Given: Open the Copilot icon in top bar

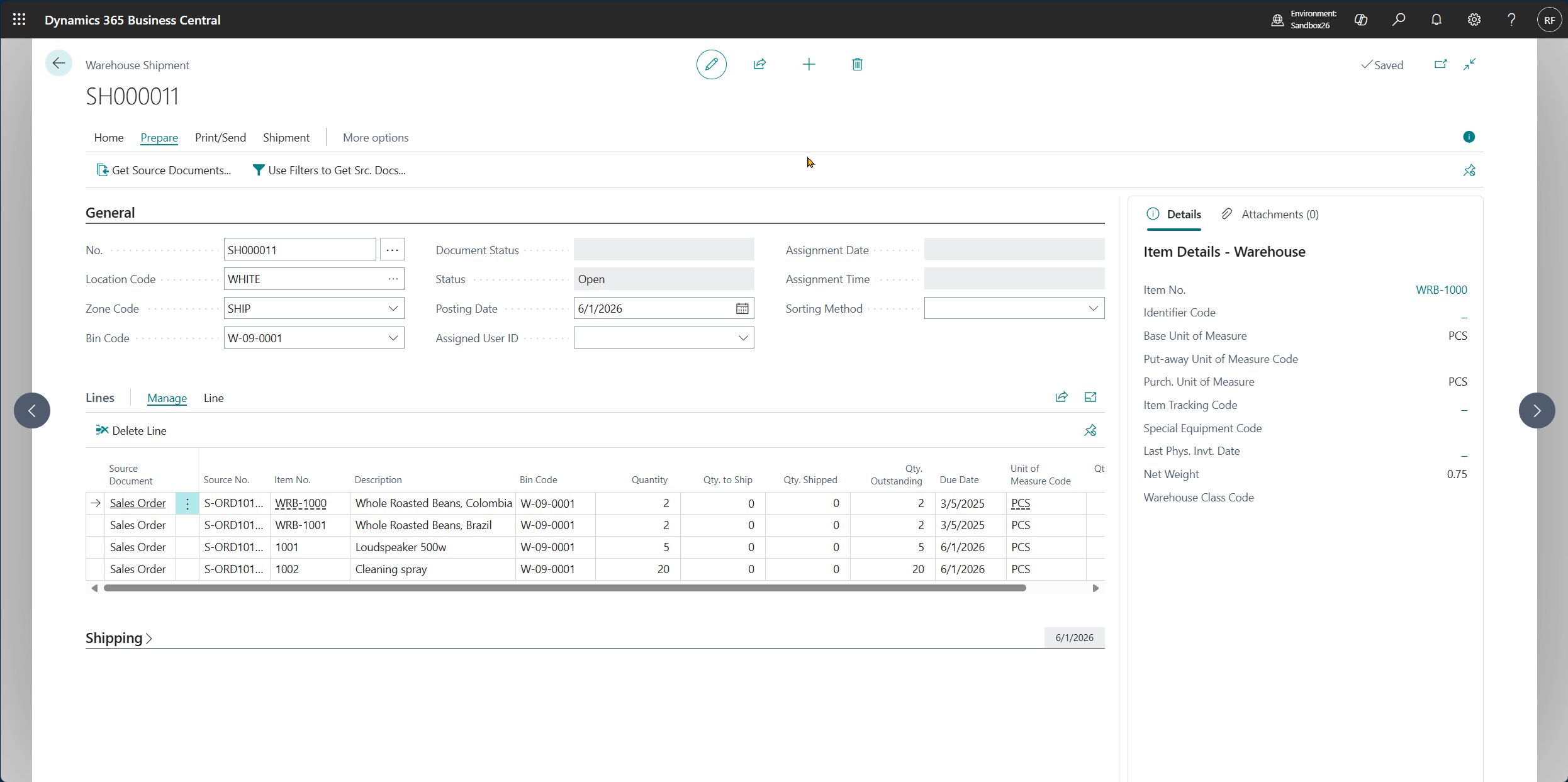Looking at the screenshot, I should tap(1361, 20).
